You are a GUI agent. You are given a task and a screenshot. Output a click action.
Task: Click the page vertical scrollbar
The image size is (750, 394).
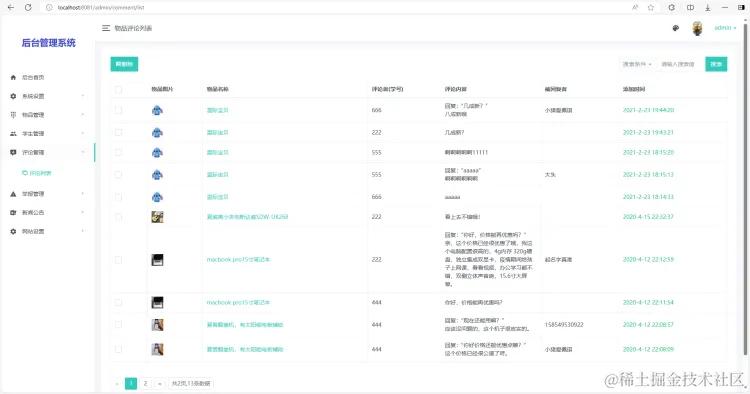[746, 191]
